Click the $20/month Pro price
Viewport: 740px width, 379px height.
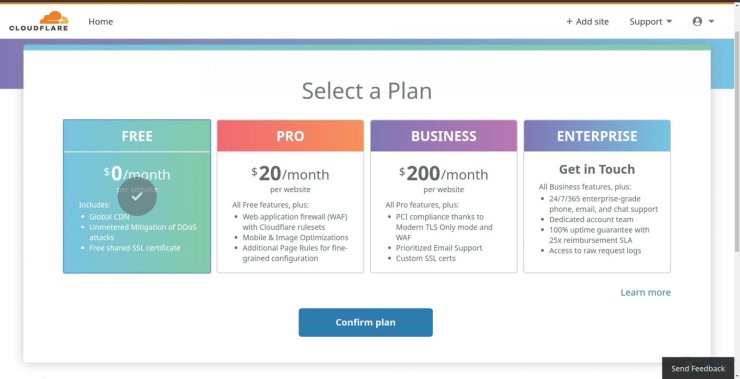tap(290, 174)
